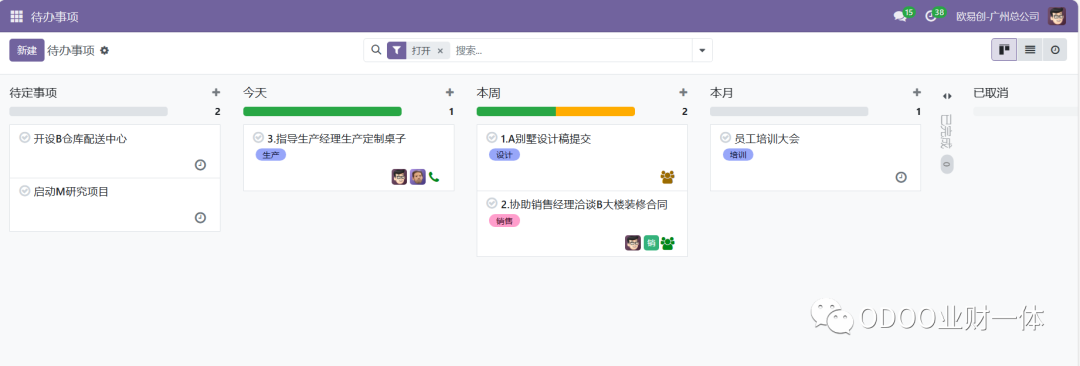Screen dimensions: 1080x366
Task: Mark 启动M研究项目 as done
Action: pyautogui.click(x=25, y=191)
